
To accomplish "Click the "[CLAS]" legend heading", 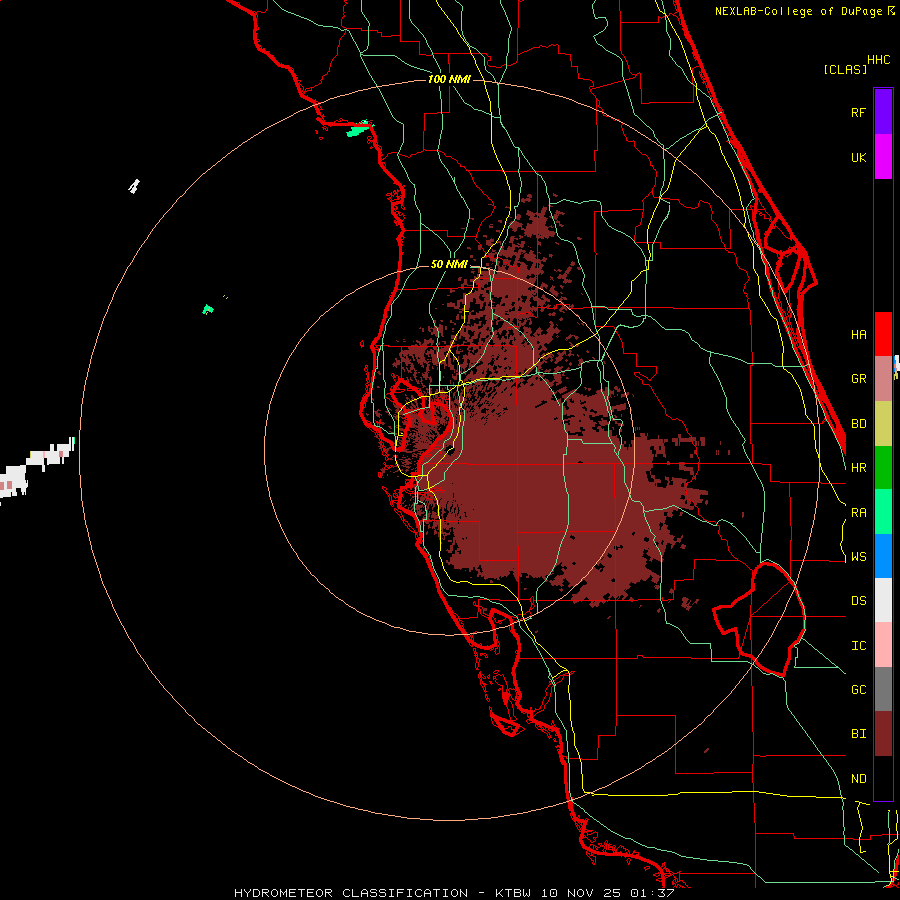I will [845, 69].
